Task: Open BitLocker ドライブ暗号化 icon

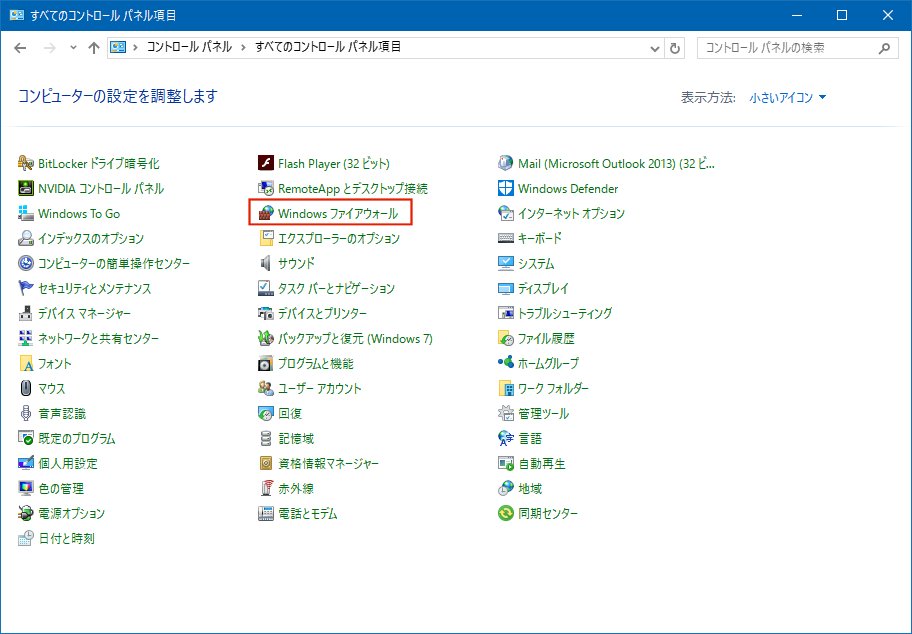Action: click(x=26, y=163)
